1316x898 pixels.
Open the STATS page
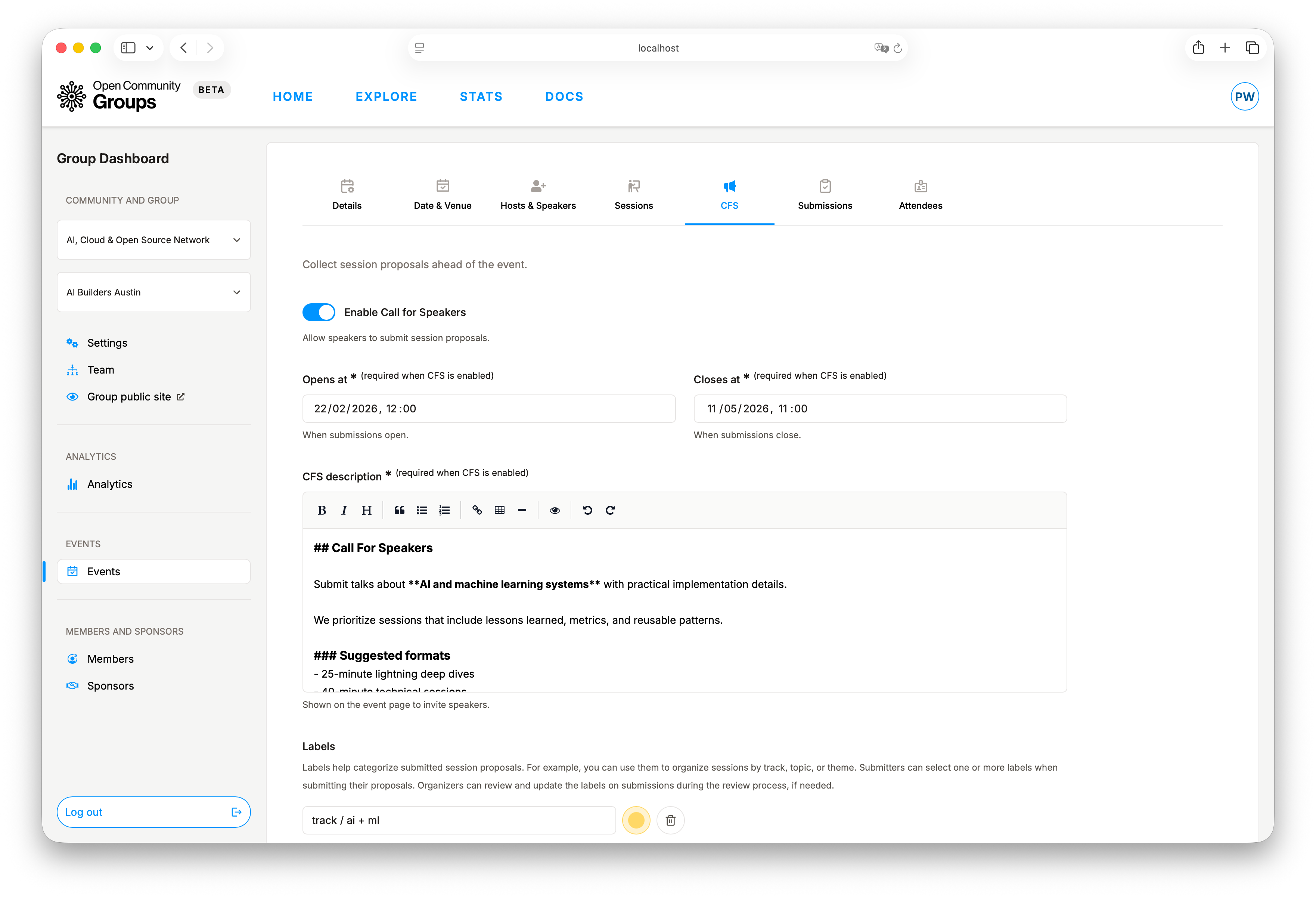pos(481,97)
